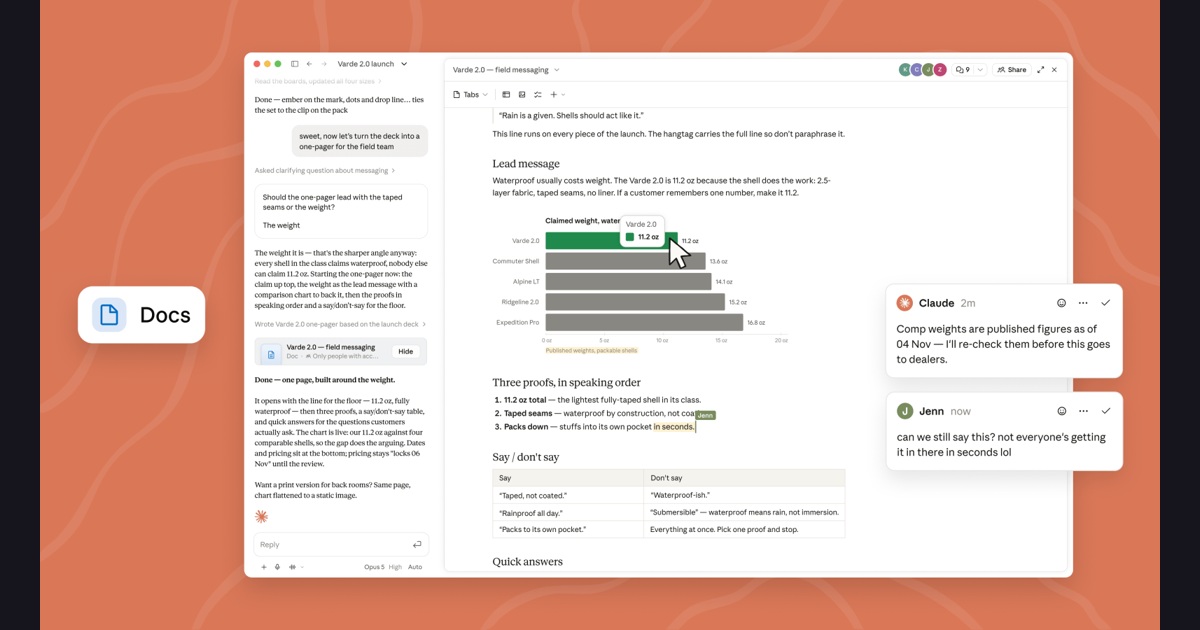The width and height of the screenshot is (1200, 630).
Task: Expand 'Wrote Varde 2.0 one-pager' step
Action: pyautogui.click(x=340, y=324)
